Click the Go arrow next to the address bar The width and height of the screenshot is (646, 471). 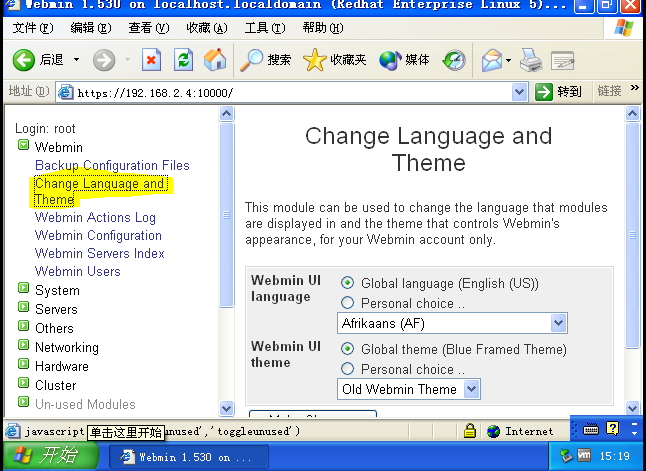click(544, 91)
